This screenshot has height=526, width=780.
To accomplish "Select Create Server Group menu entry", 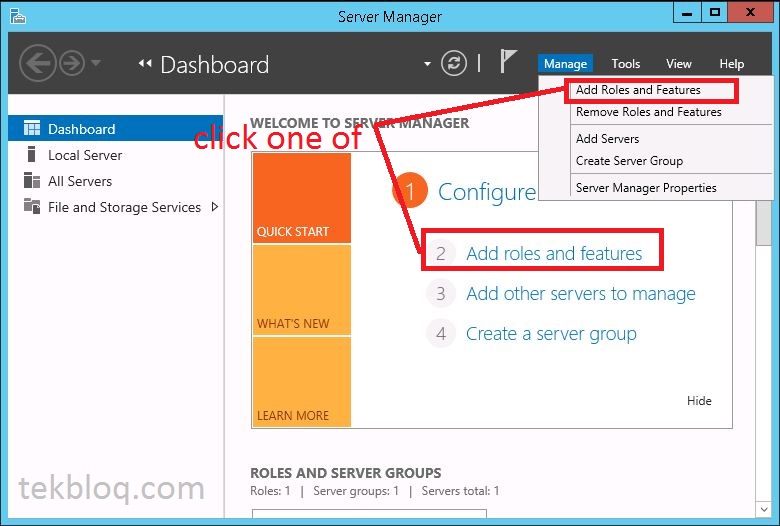I will click(x=629, y=161).
